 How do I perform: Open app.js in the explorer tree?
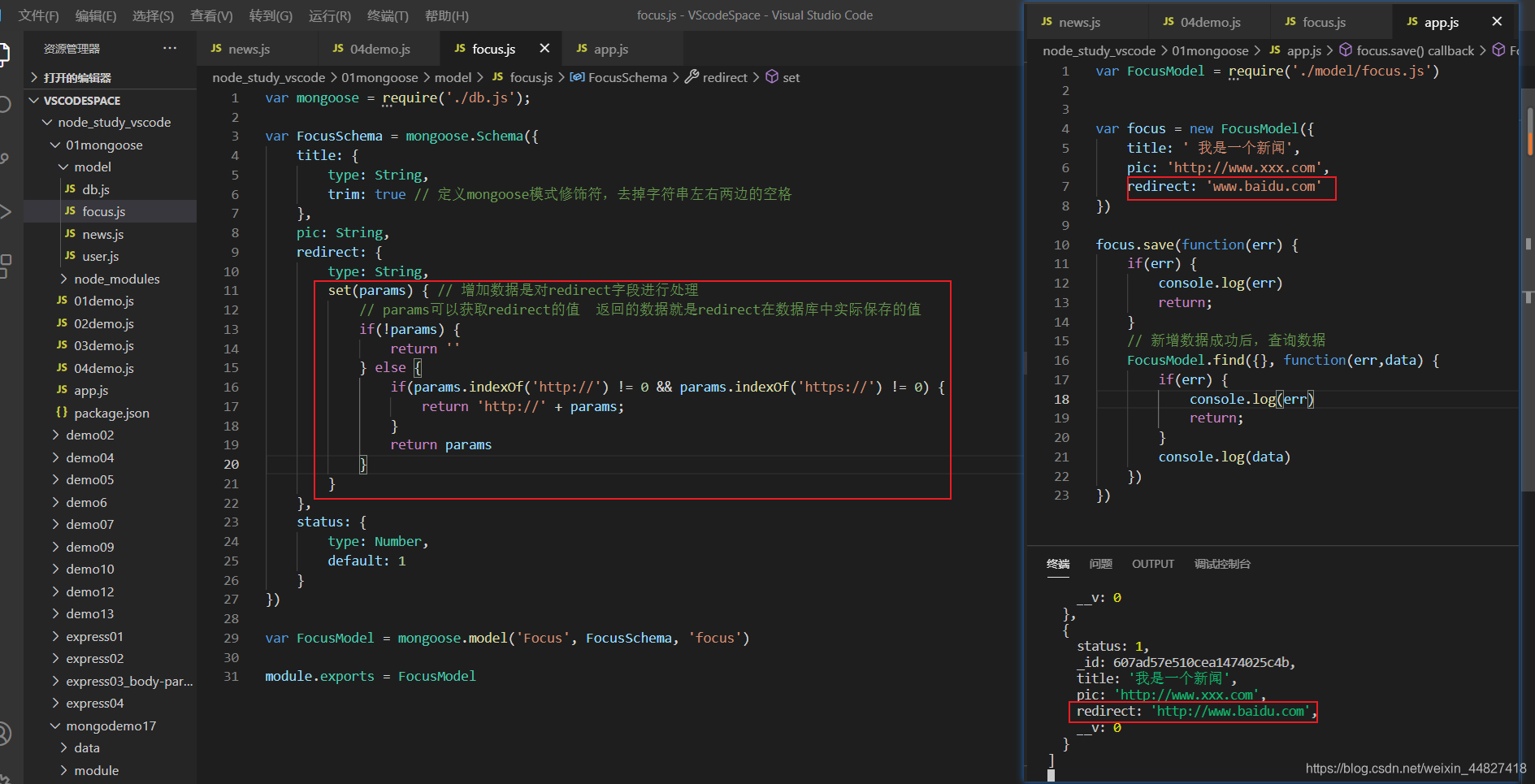click(111, 390)
